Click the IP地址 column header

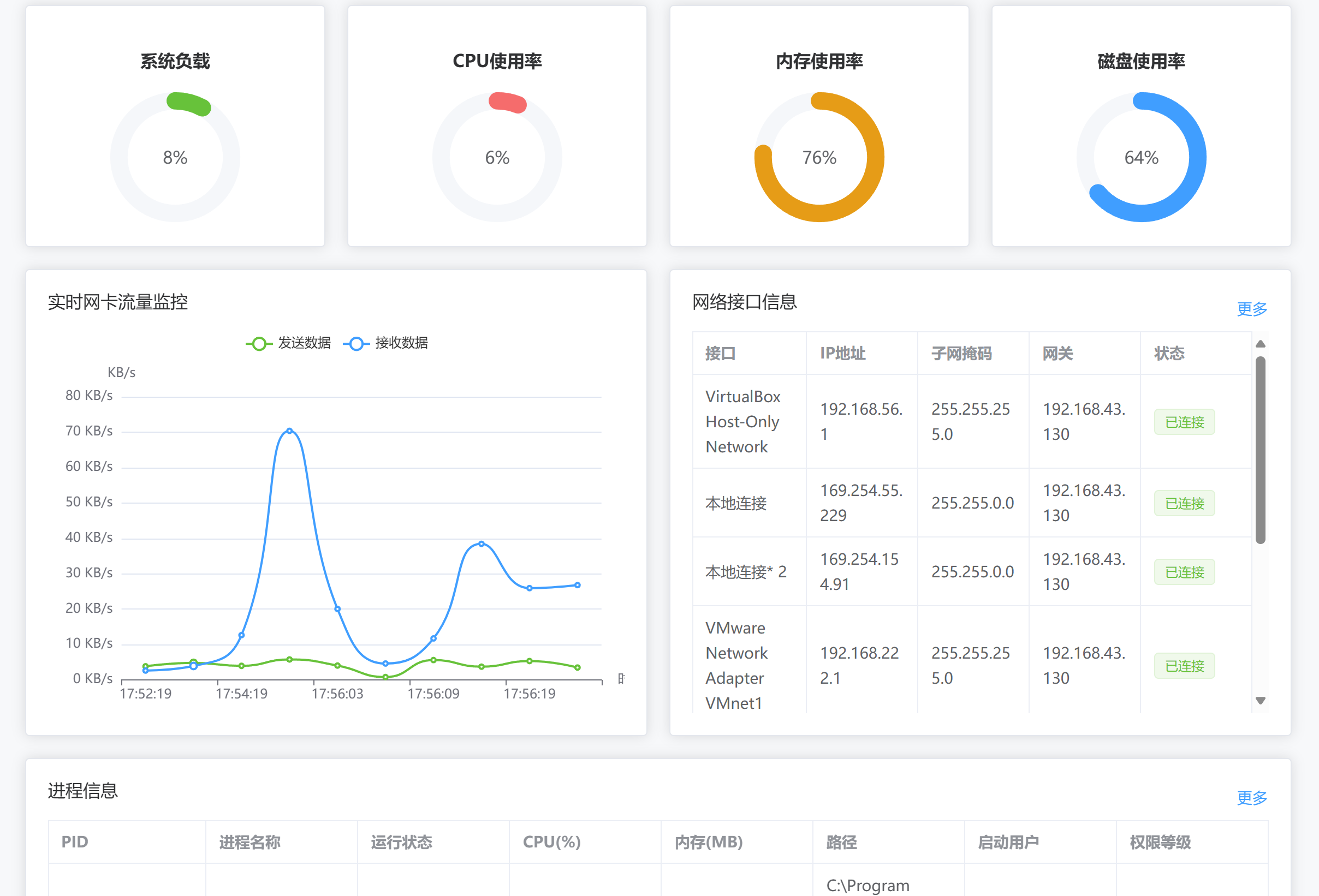tap(842, 353)
